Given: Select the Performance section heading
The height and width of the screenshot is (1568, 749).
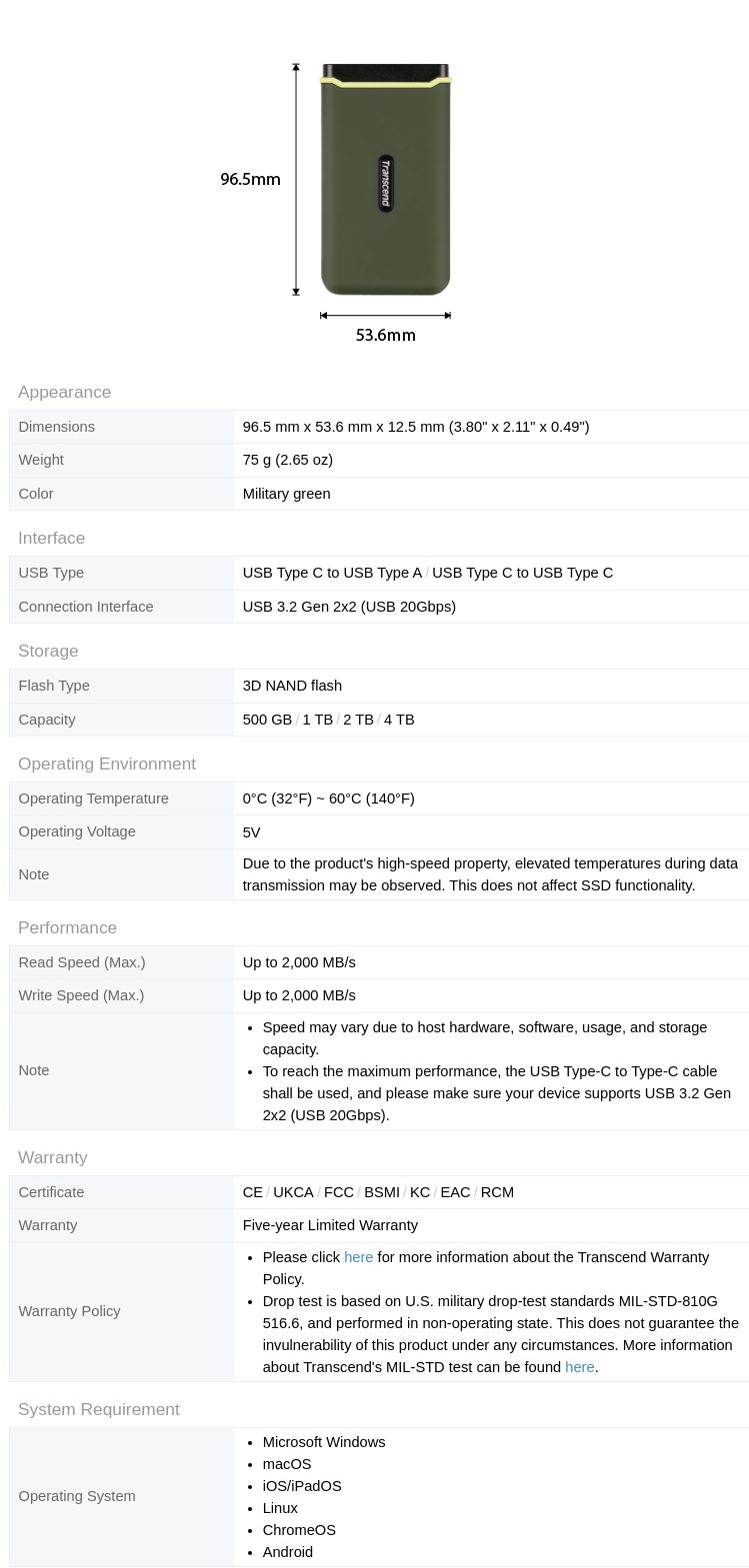Looking at the screenshot, I should pyautogui.click(x=67, y=927).
